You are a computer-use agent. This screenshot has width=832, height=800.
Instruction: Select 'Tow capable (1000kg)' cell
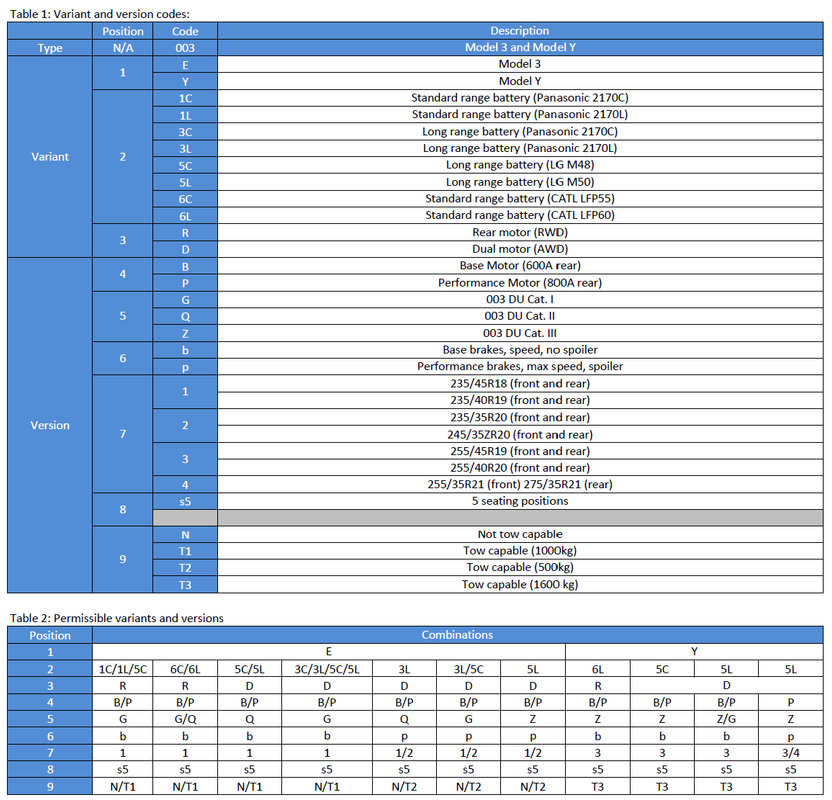pos(520,551)
